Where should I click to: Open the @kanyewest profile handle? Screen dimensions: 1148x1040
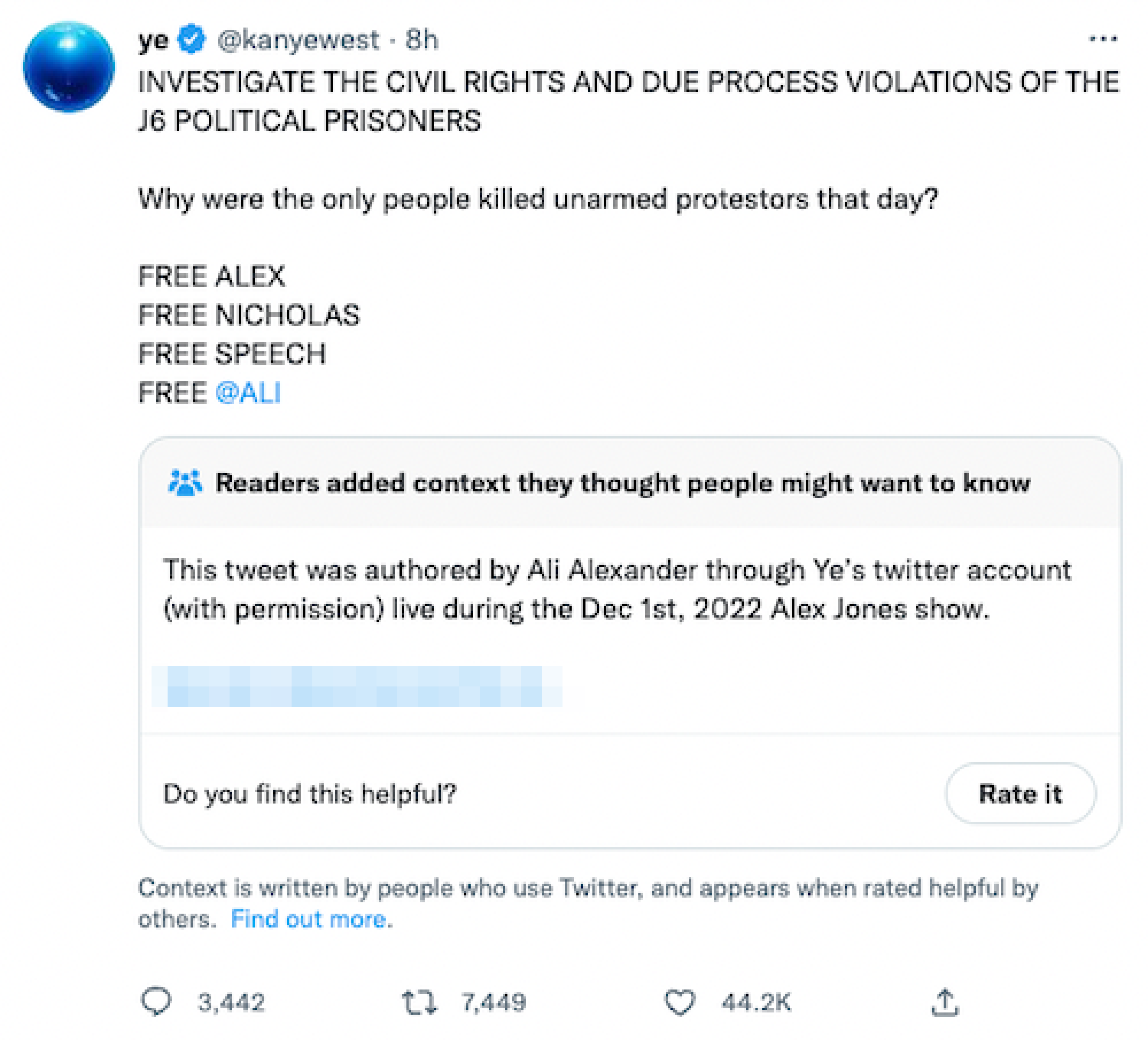pos(297,40)
